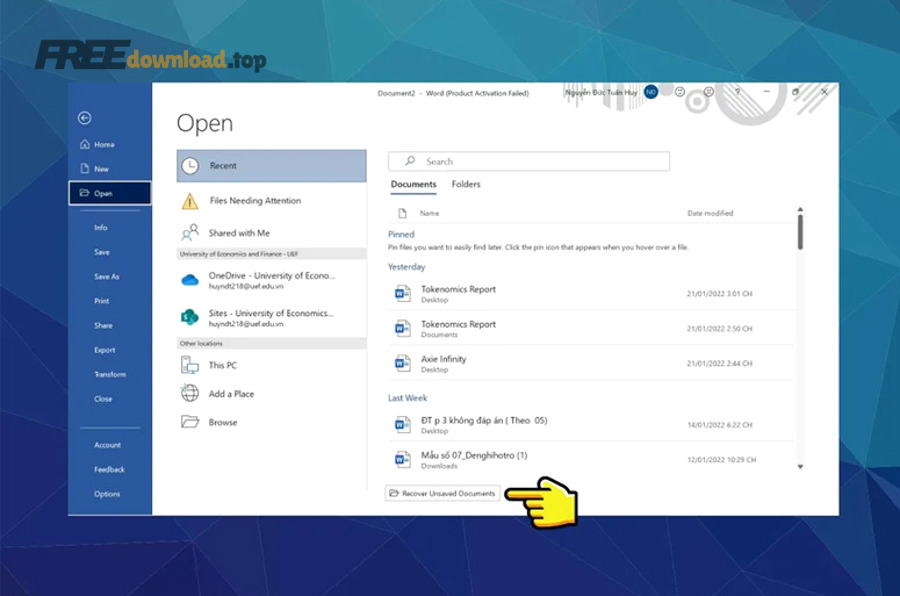
Task: Open the Axie Infinity document
Action: point(591,363)
